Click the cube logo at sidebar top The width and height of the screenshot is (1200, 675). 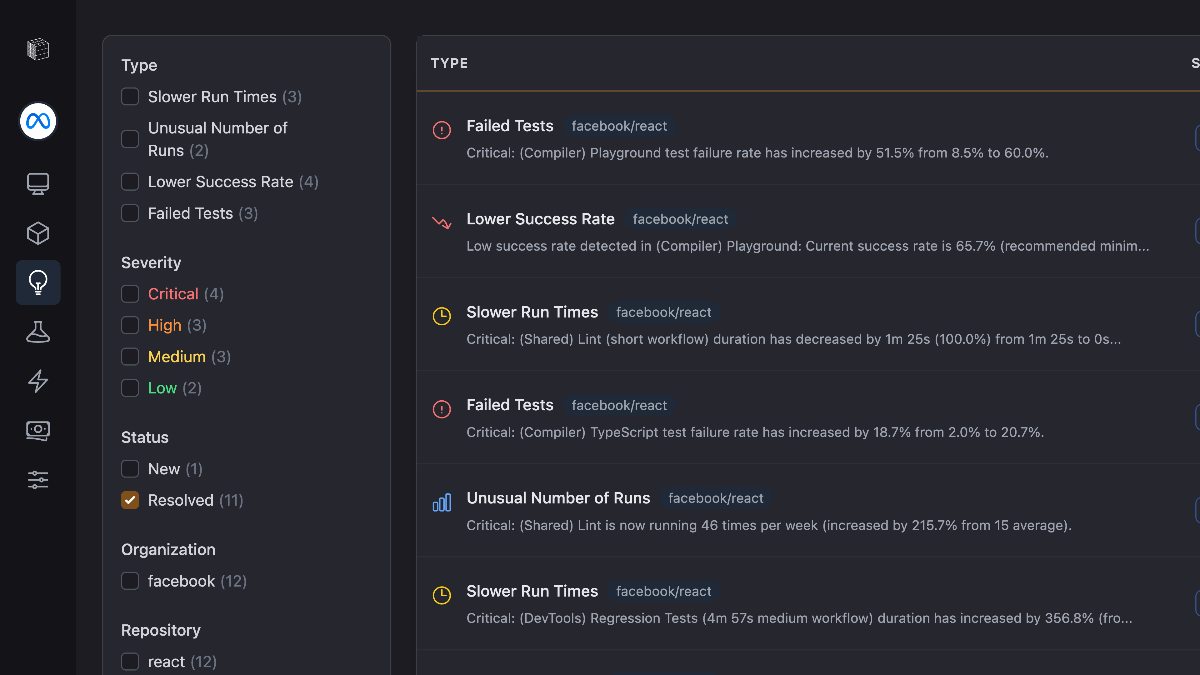(x=38, y=49)
